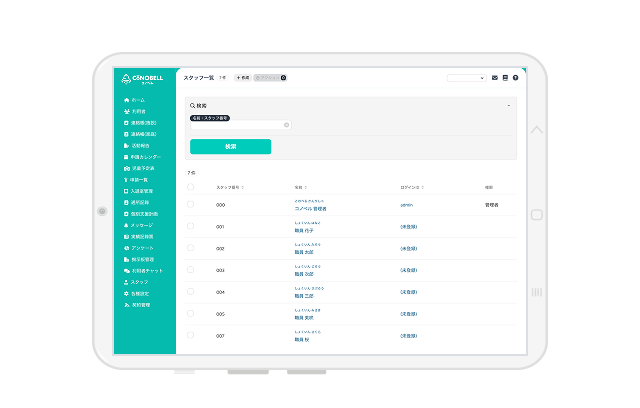Open the manual book icon in header

pyautogui.click(x=505, y=77)
